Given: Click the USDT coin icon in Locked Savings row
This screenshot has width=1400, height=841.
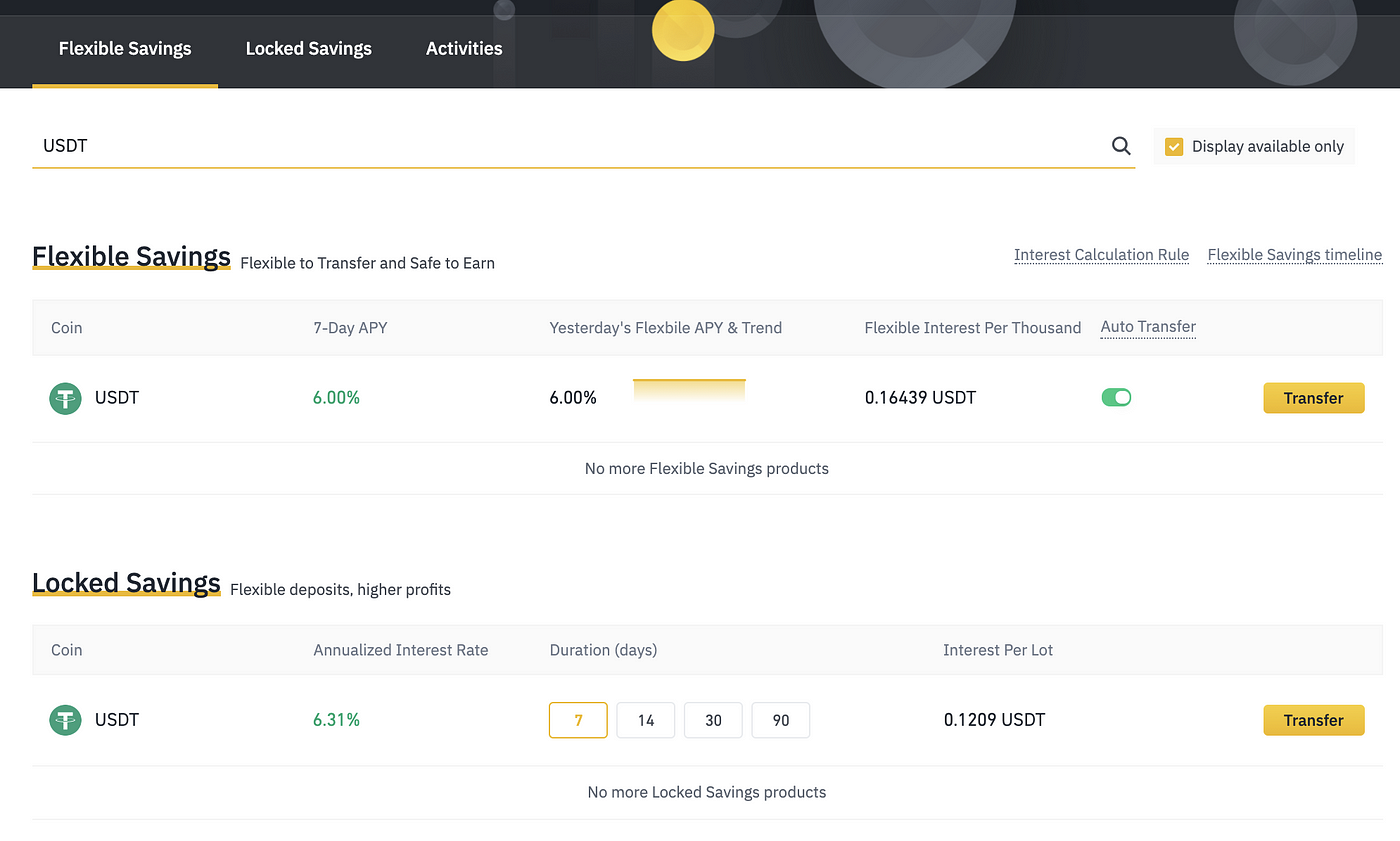Looking at the screenshot, I should click(x=65, y=720).
